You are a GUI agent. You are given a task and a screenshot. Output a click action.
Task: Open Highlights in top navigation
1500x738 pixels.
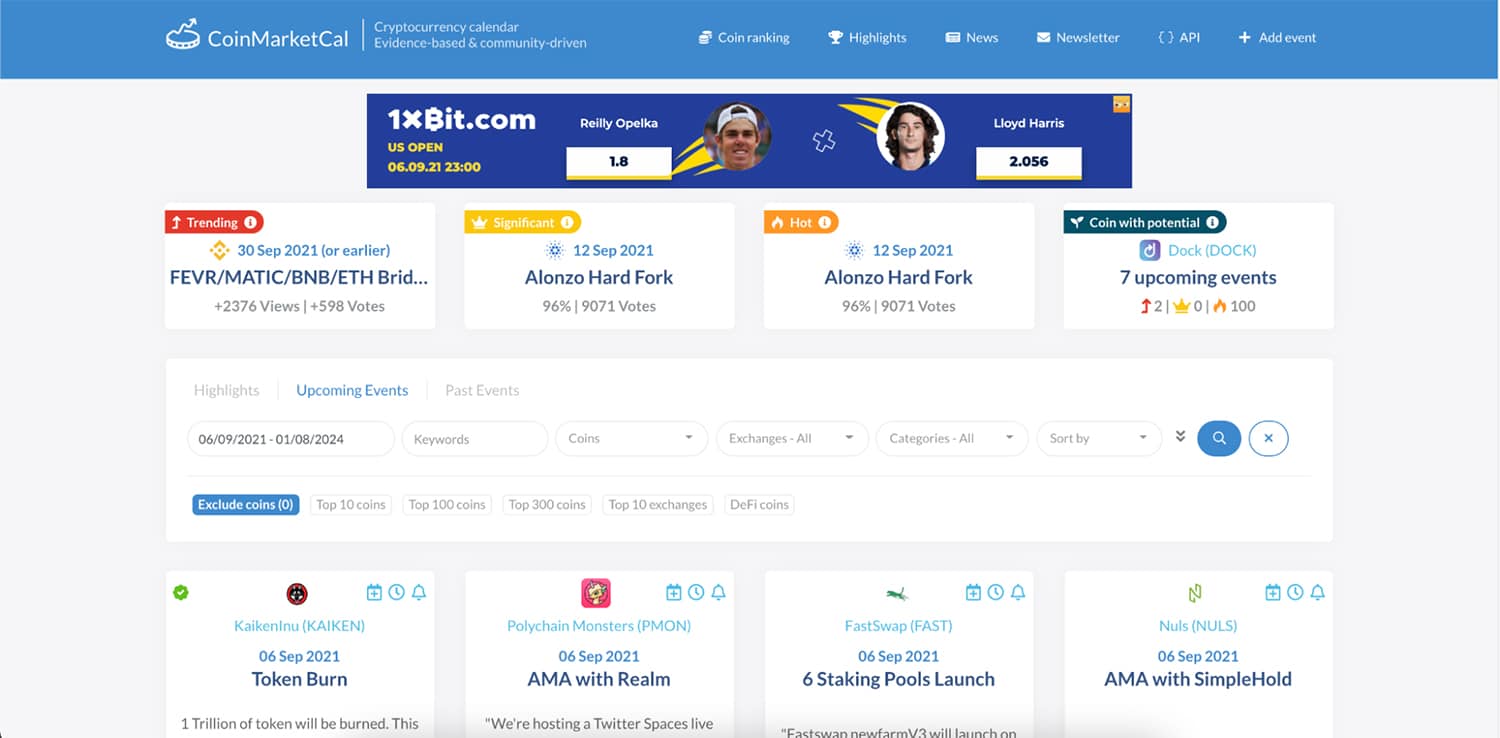point(867,38)
